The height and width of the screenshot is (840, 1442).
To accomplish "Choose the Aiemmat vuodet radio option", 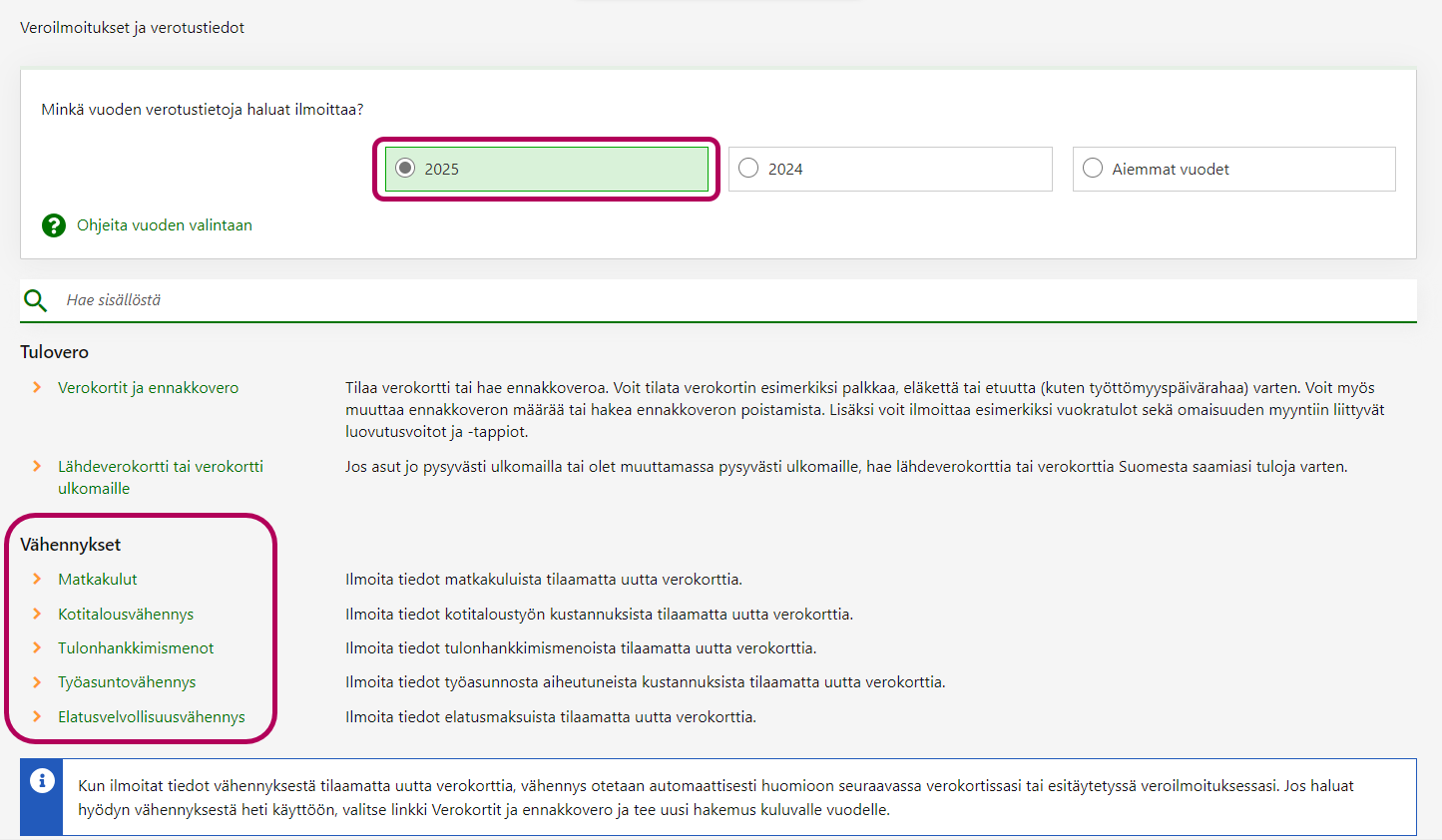I will pyautogui.click(x=1093, y=169).
